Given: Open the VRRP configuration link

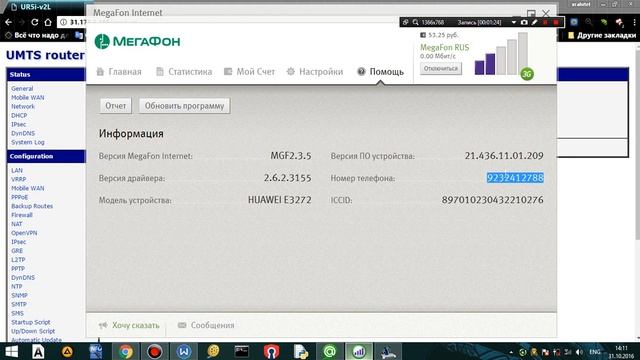Looking at the screenshot, I should pyautogui.click(x=18, y=179).
